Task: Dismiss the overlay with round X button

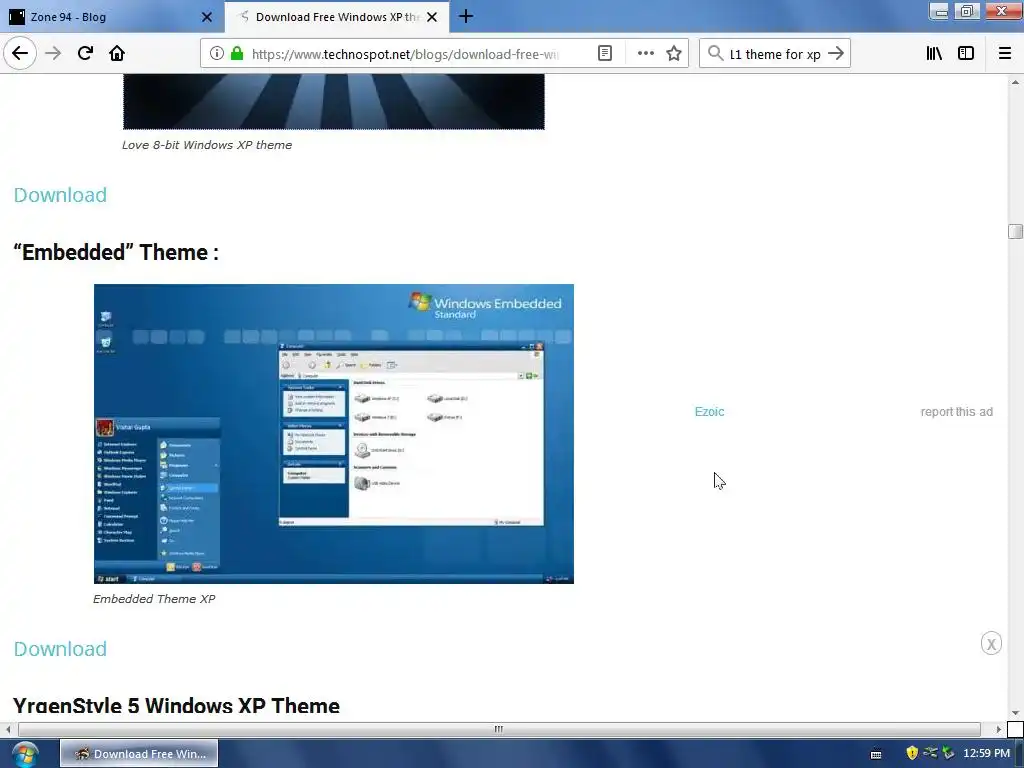Action: pyautogui.click(x=991, y=644)
